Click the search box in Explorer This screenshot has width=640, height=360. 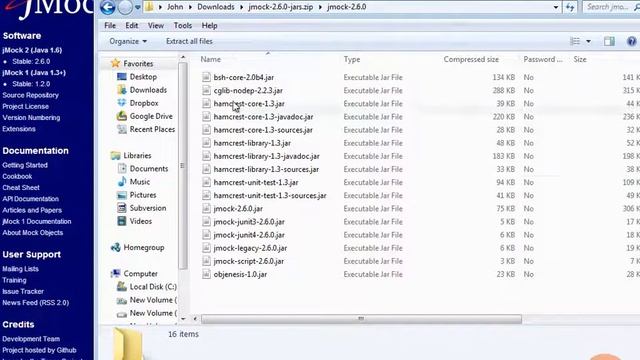(x=611, y=7)
